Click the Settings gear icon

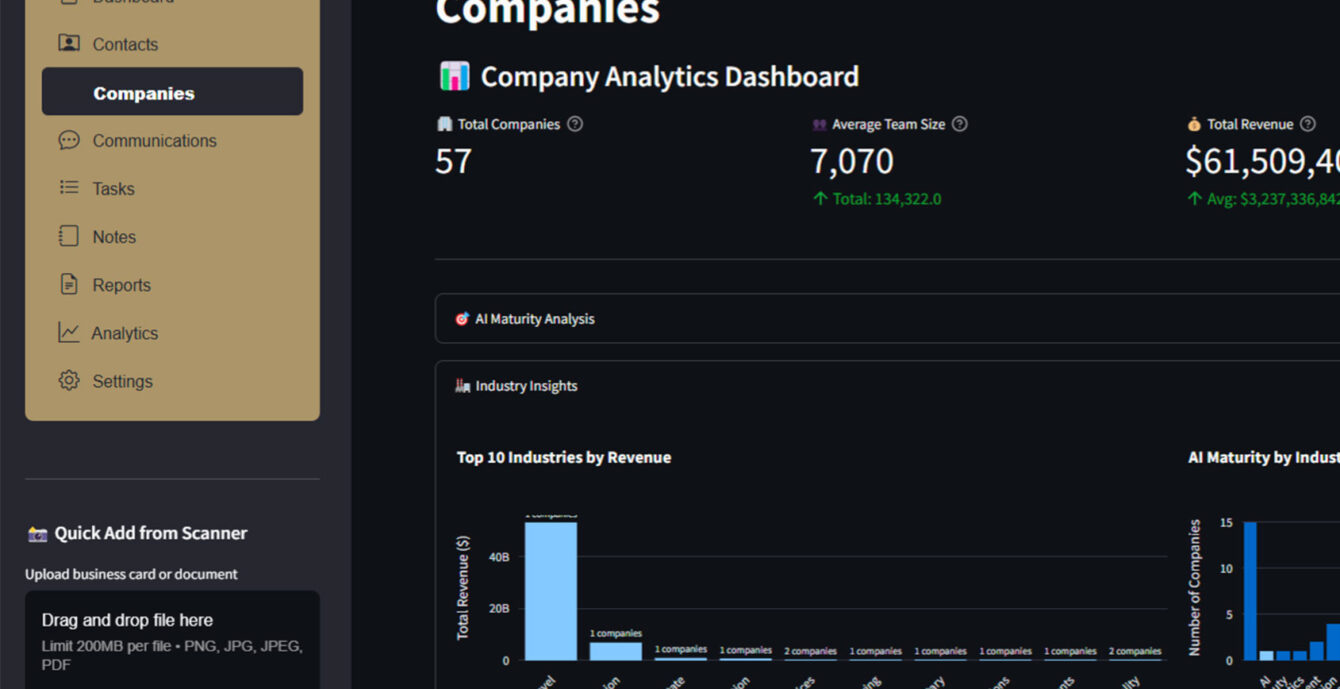[69, 381]
